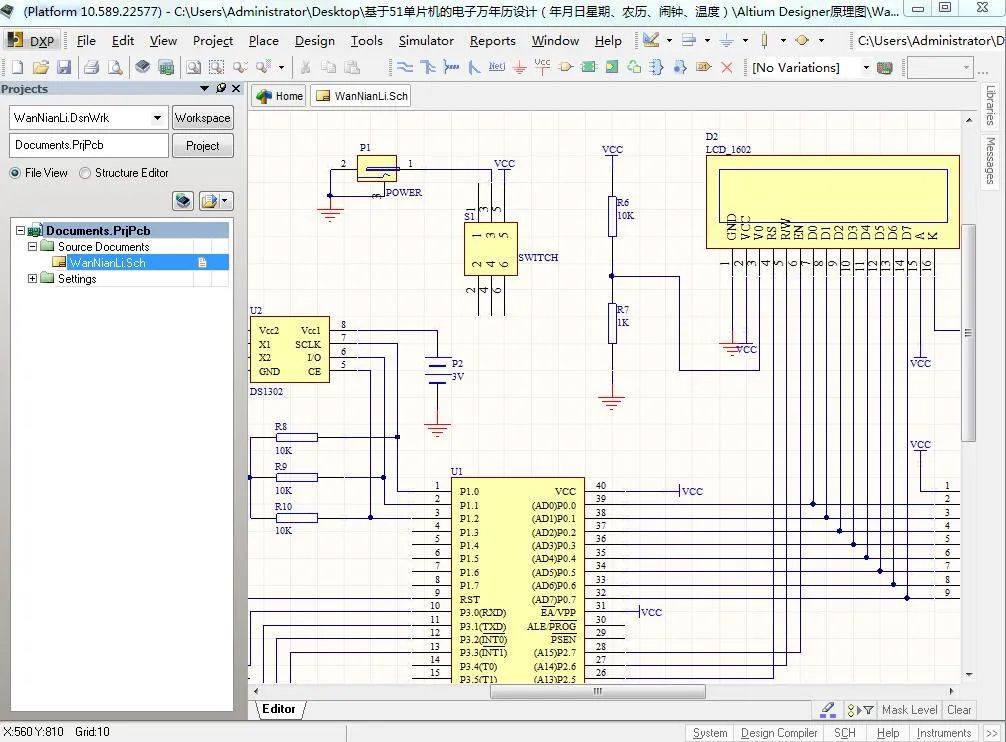This screenshot has height=742, width=1006.
Task: Select the Structure Editor radio button
Action: point(85,173)
